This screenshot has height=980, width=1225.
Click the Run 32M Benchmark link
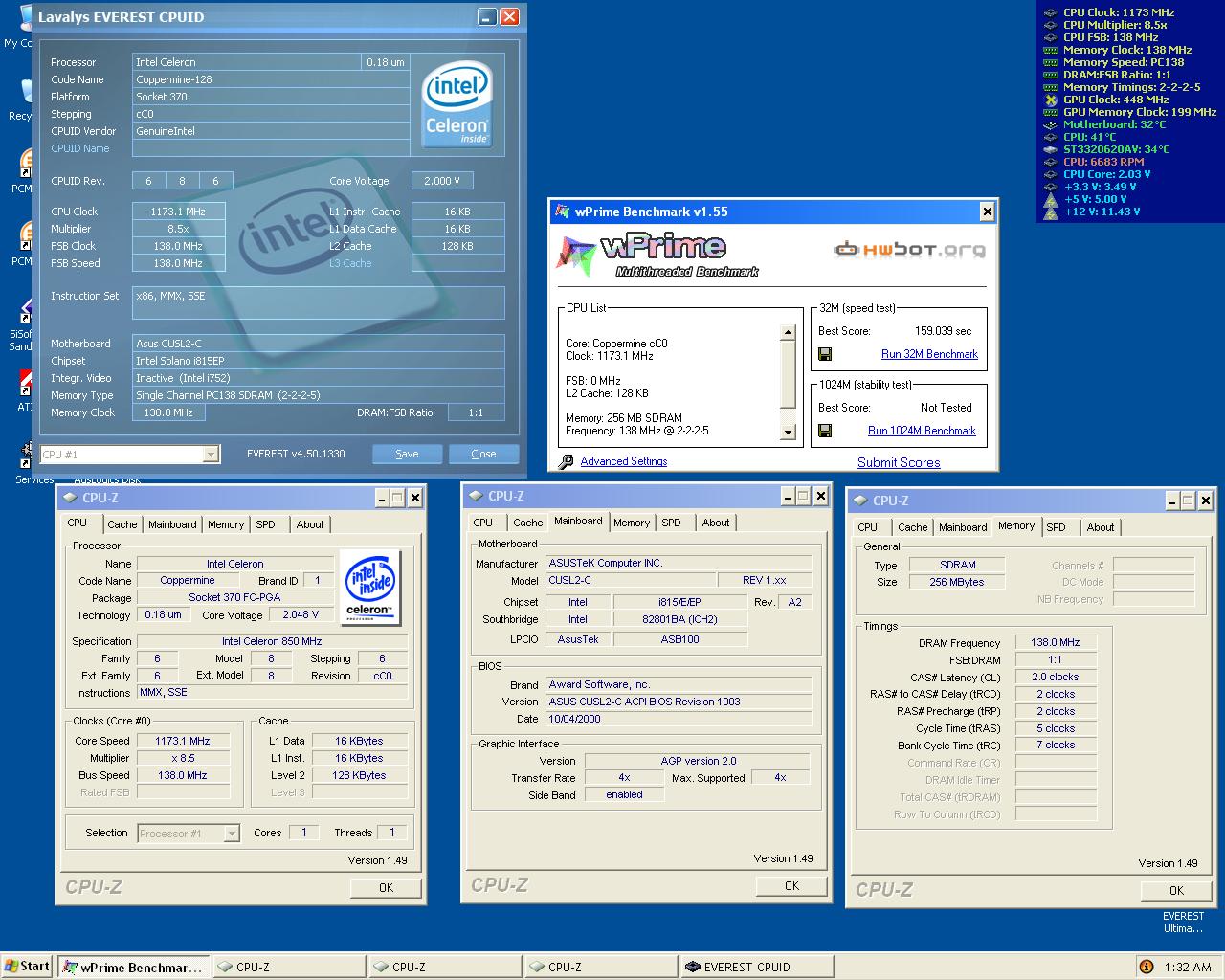tap(929, 354)
